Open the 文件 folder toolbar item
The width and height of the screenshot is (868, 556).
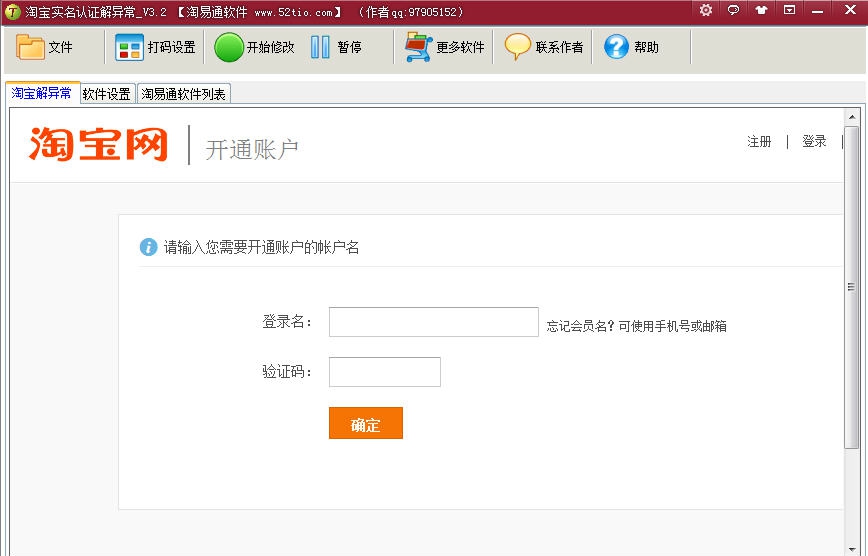(x=44, y=47)
